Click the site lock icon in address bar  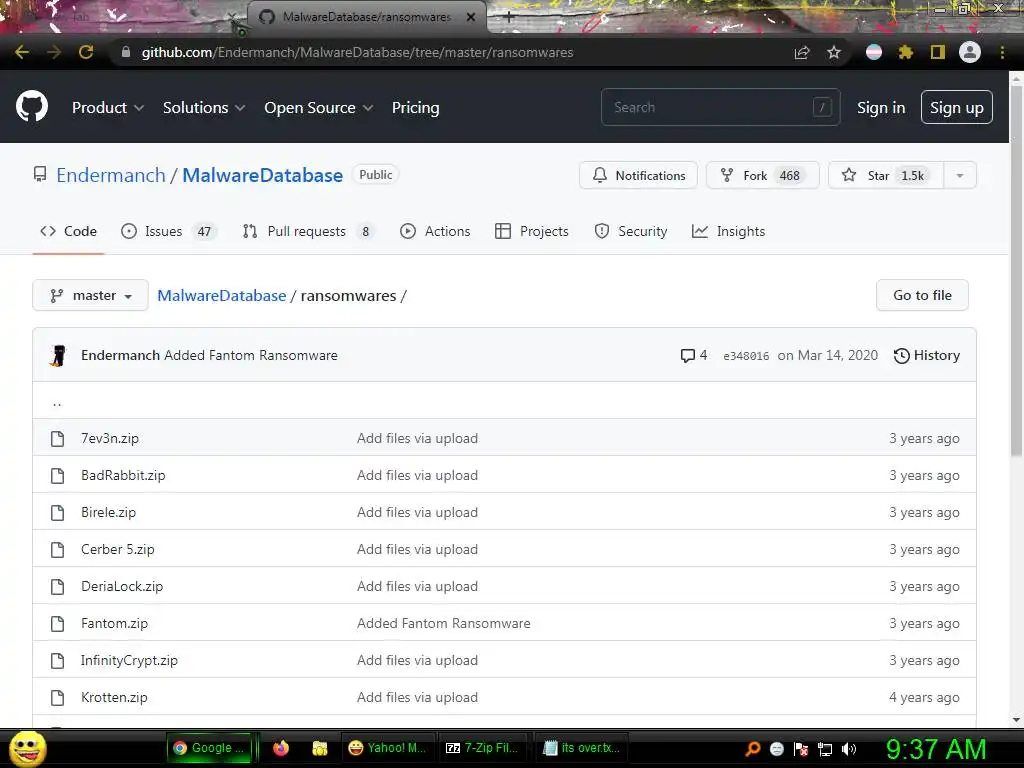point(126,52)
